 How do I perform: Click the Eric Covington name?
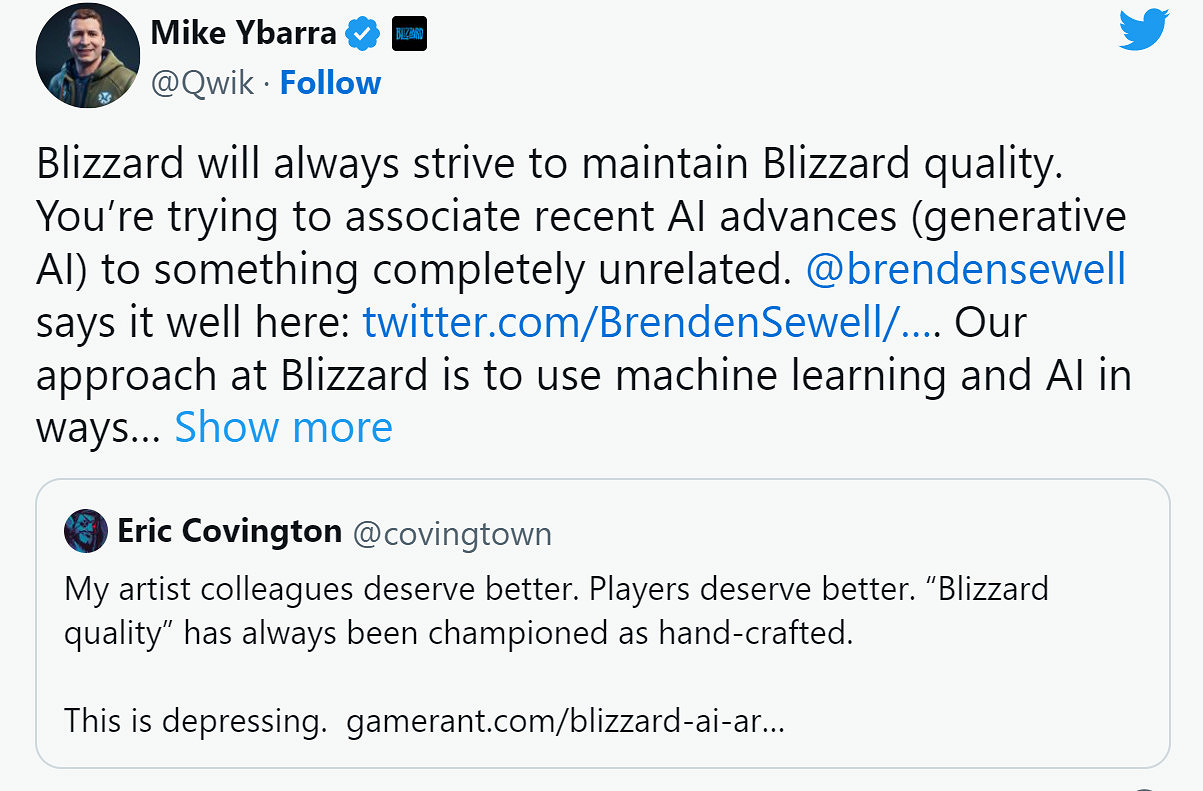tap(229, 531)
